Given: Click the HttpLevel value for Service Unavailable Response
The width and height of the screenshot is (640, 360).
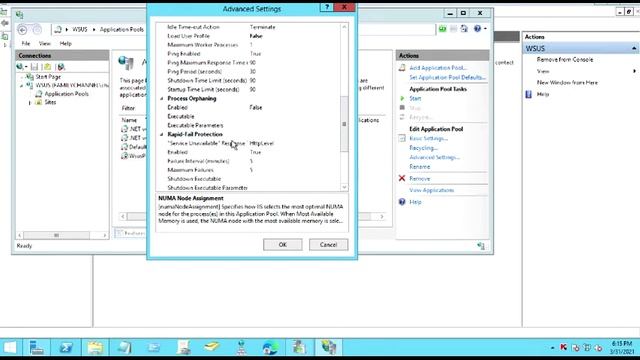Looking at the screenshot, I should pos(262,143).
